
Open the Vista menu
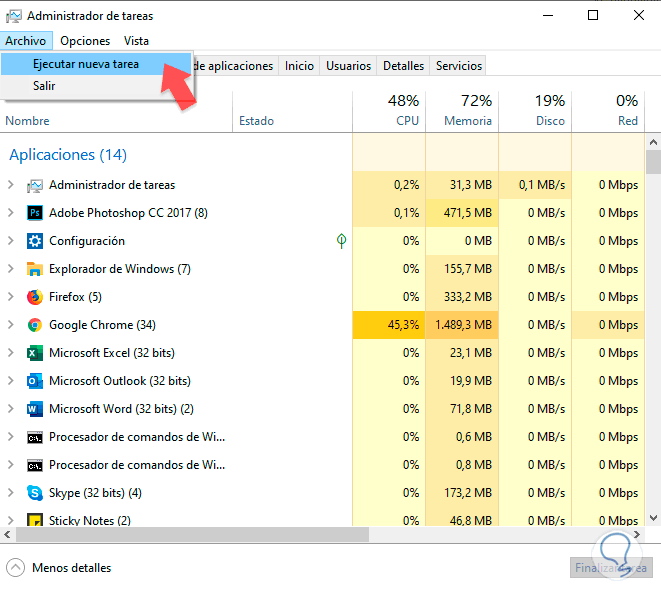(136, 41)
